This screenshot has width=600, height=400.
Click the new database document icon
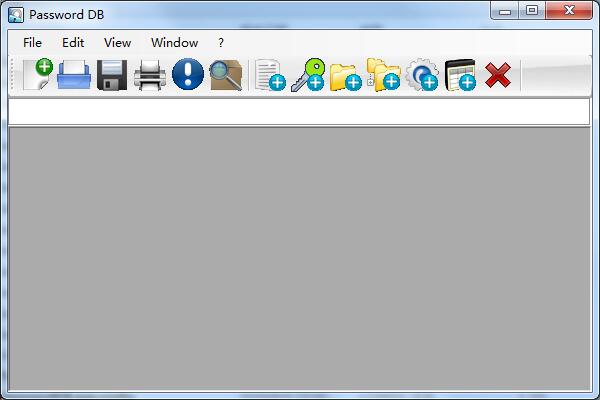pyautogui.click(x=38, y=75)
